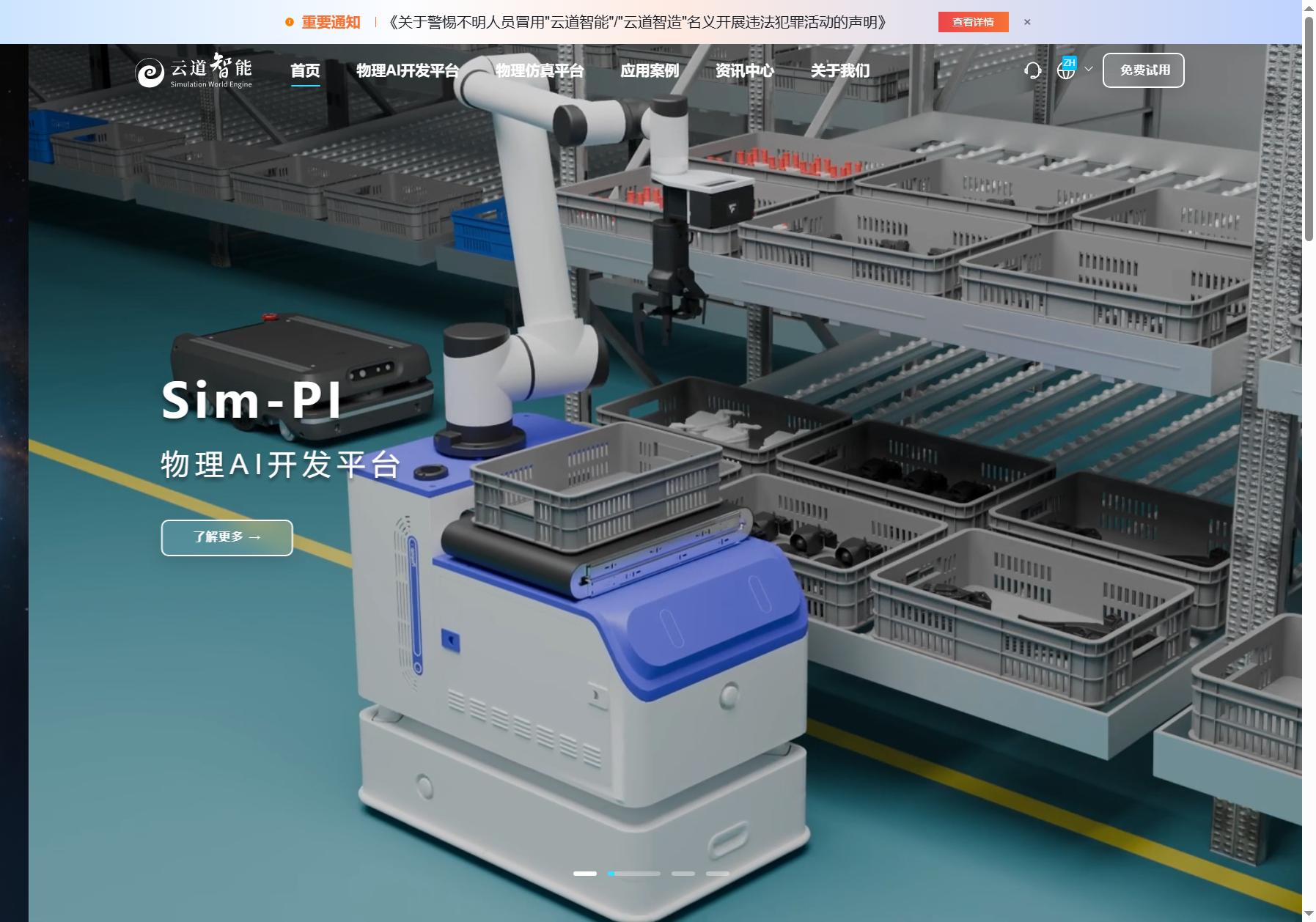Open the customer service headset icon
The image size is (1316, 922).
point(1032,70)
